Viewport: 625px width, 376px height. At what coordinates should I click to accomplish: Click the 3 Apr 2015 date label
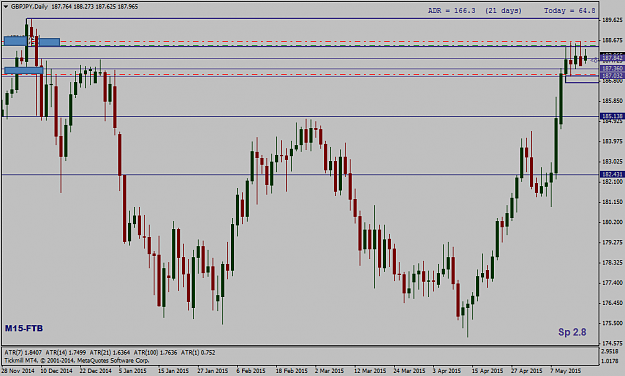coord(446,371)
